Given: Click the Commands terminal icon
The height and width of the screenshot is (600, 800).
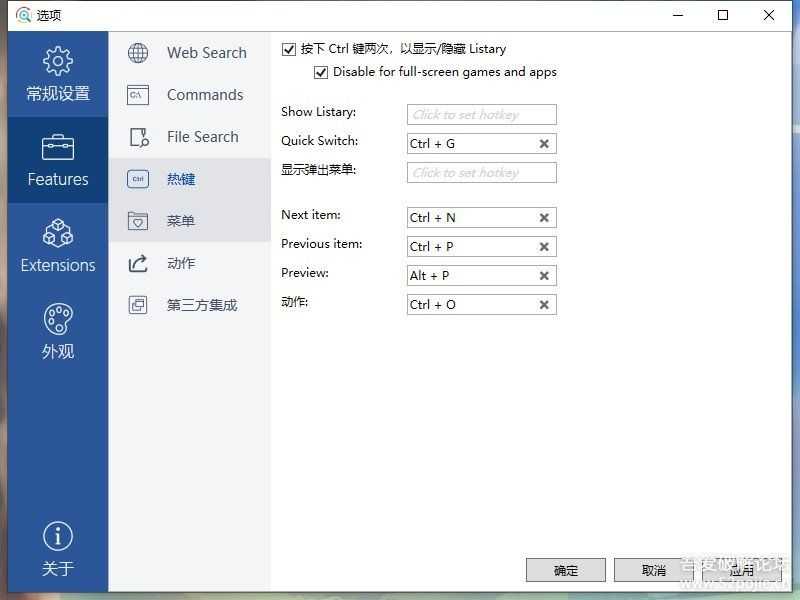Looking at the screenshot, I should (138, 95).
